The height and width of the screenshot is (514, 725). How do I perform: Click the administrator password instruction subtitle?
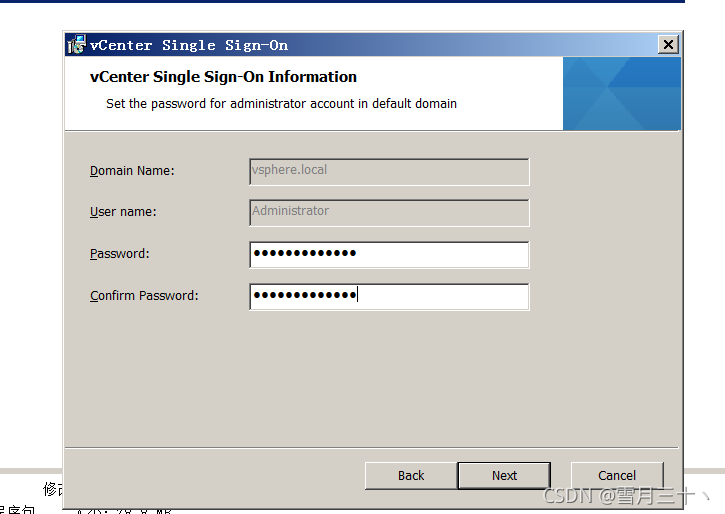click(x=282, y=104)
